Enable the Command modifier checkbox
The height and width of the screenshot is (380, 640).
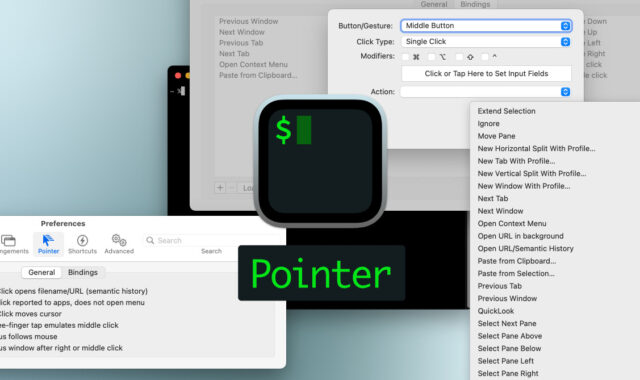point(405,57)
